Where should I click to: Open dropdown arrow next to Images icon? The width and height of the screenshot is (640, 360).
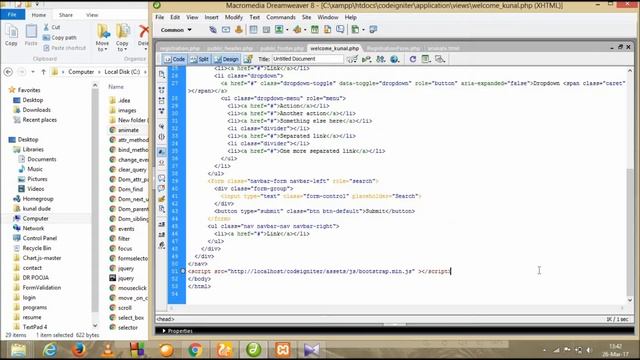(x=287, y=30)
